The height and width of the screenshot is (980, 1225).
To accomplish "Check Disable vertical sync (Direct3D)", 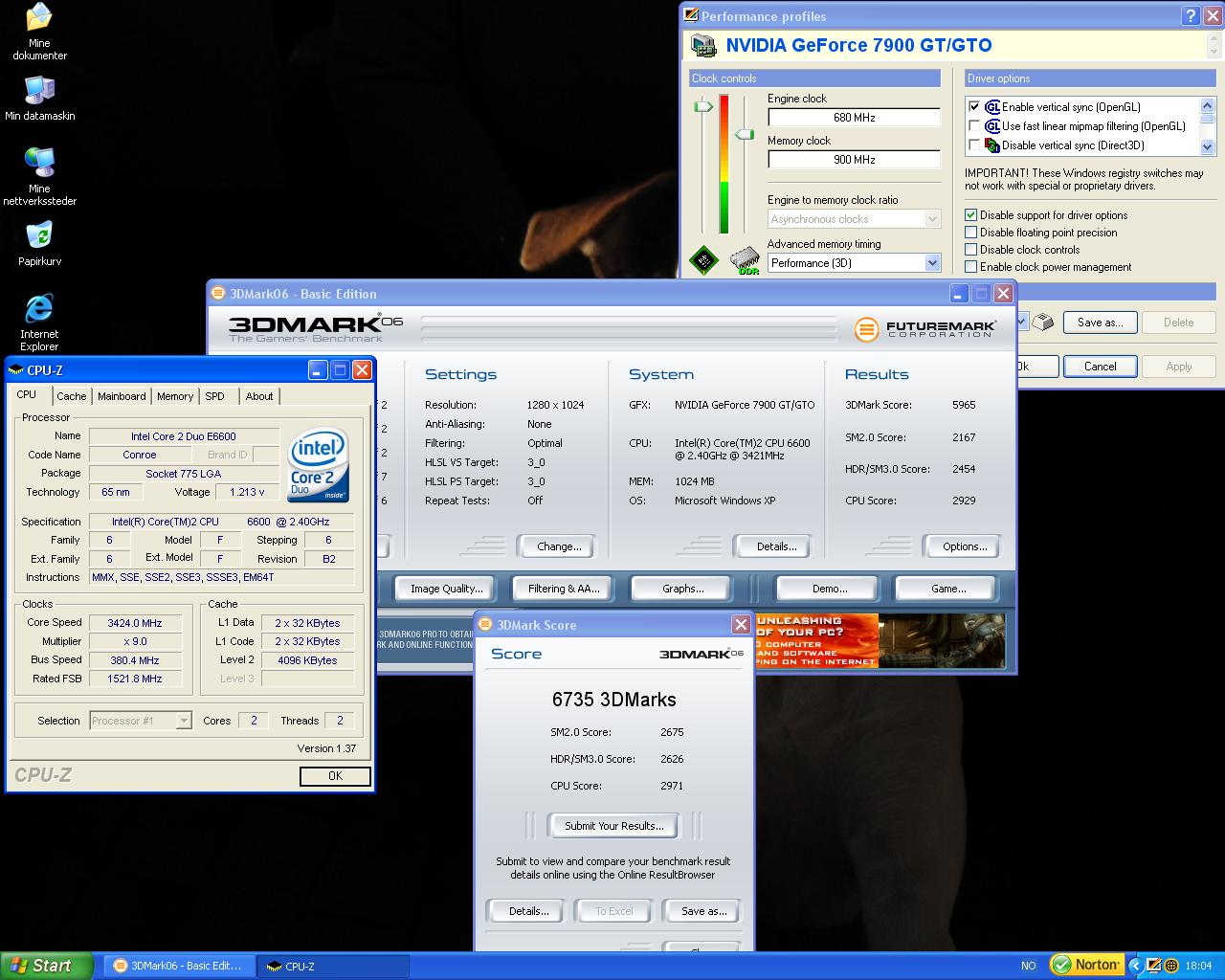I will tap(974, 145).
